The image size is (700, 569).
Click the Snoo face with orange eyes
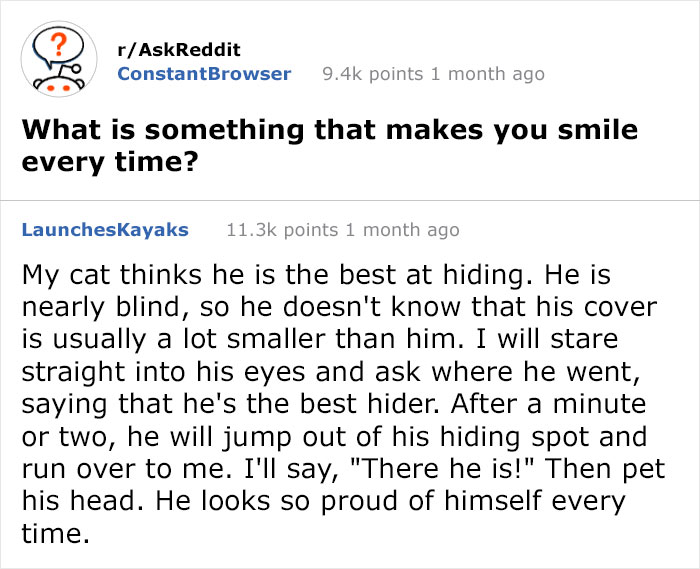point(59,85)
